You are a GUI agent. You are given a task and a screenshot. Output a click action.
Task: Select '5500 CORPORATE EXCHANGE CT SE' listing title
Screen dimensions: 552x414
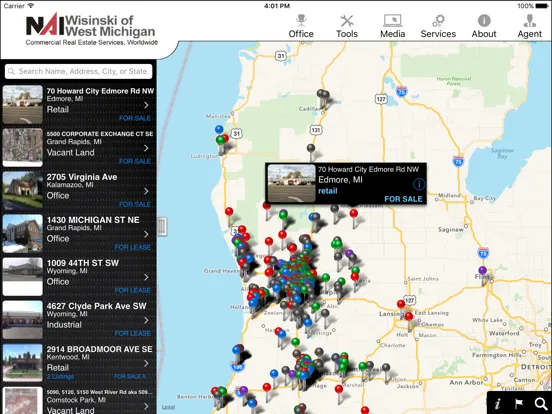[100, 134]
